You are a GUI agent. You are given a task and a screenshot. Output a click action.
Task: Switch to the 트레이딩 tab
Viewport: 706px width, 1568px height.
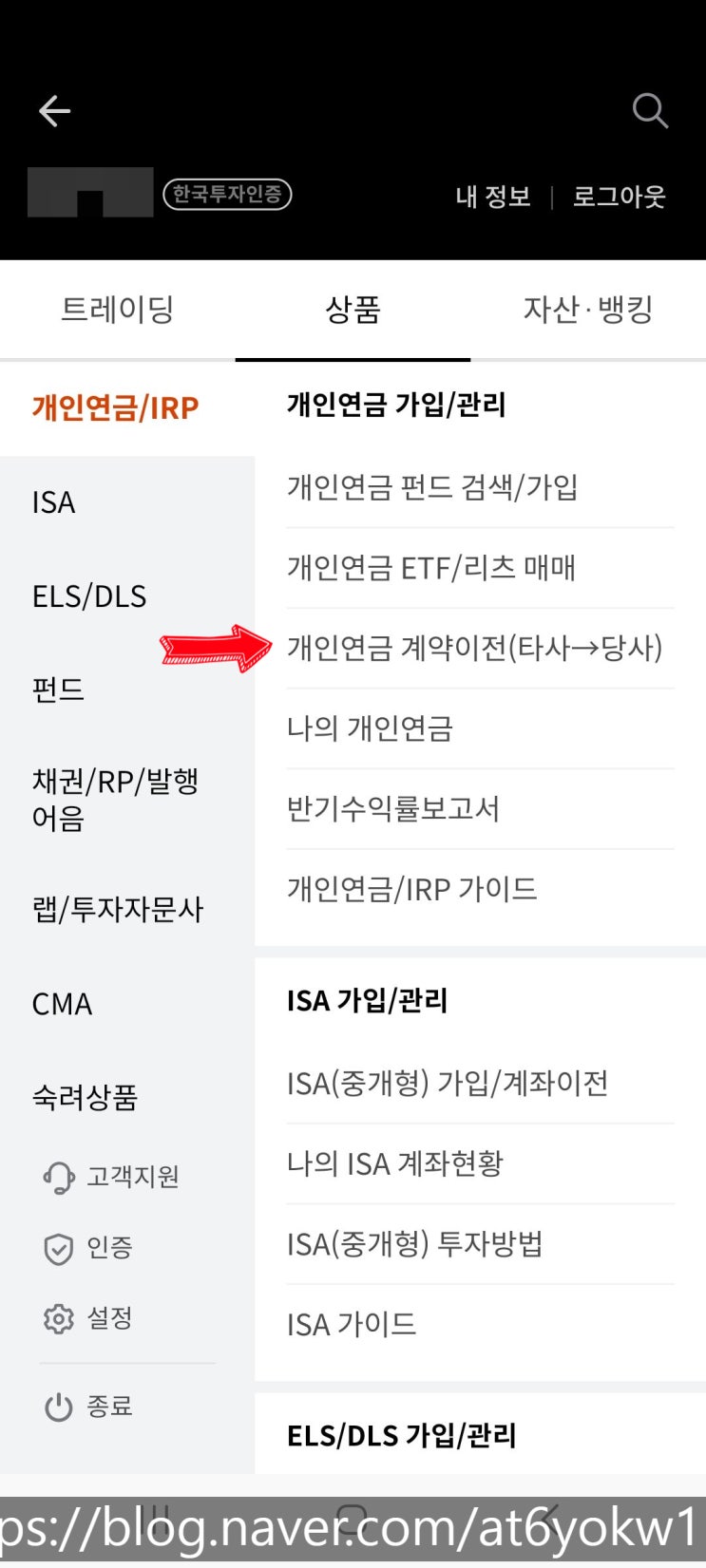coord(117,310)
